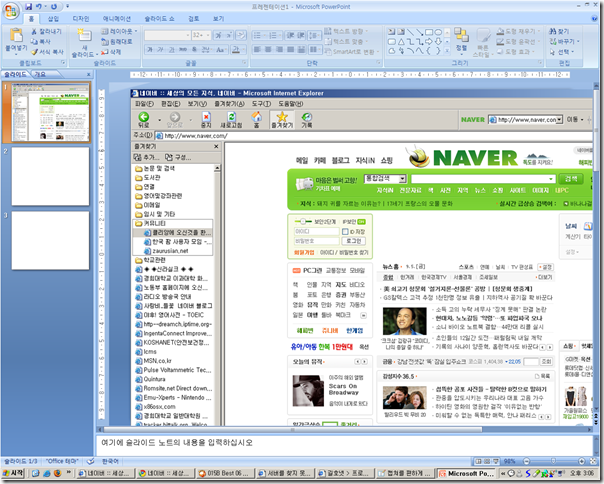This screenshot has height=484, width=604.
Task: Decrease the list indent level
Action: tap(290, 35)
